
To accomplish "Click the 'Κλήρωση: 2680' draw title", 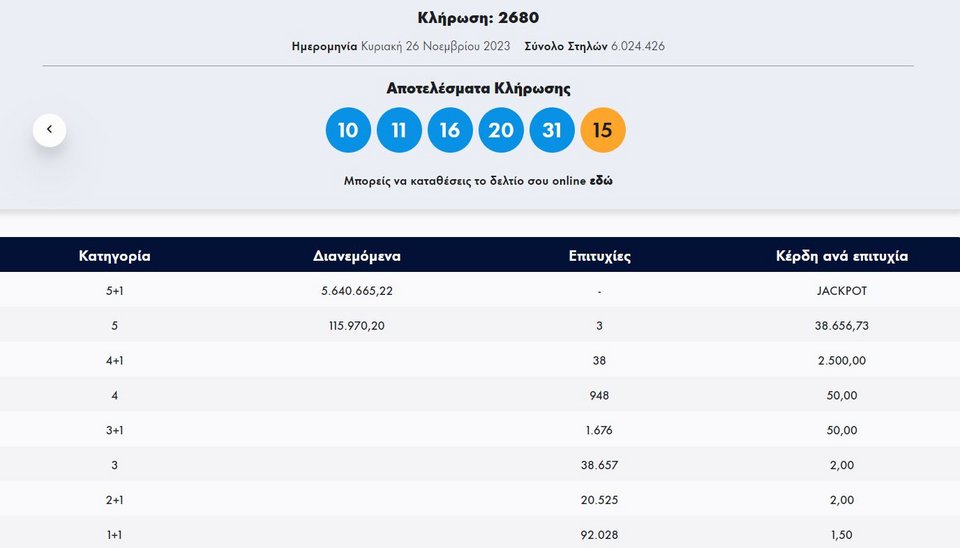I will 479,18.
